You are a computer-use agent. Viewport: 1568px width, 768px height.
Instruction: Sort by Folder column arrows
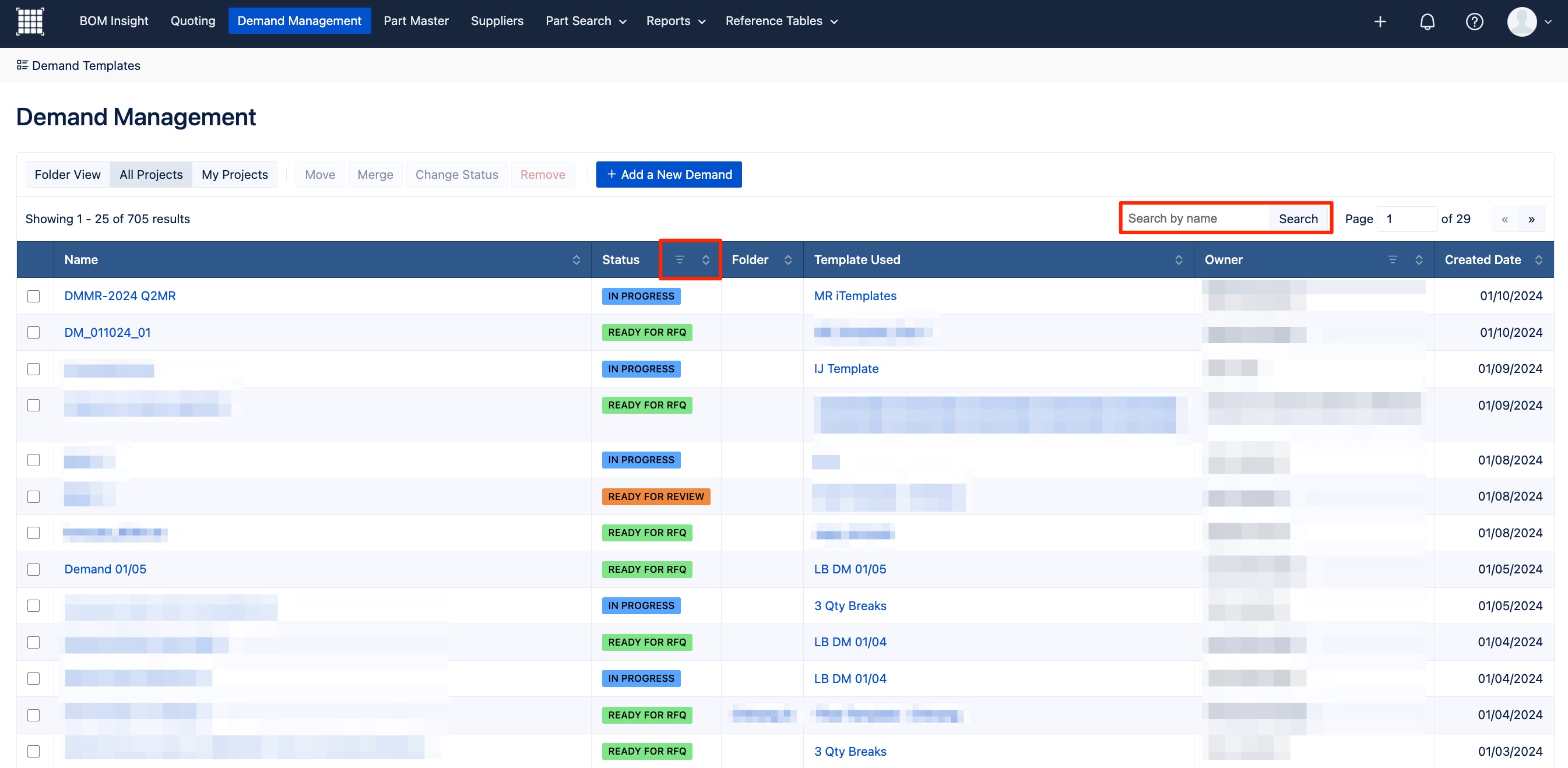tap(787, 260)
